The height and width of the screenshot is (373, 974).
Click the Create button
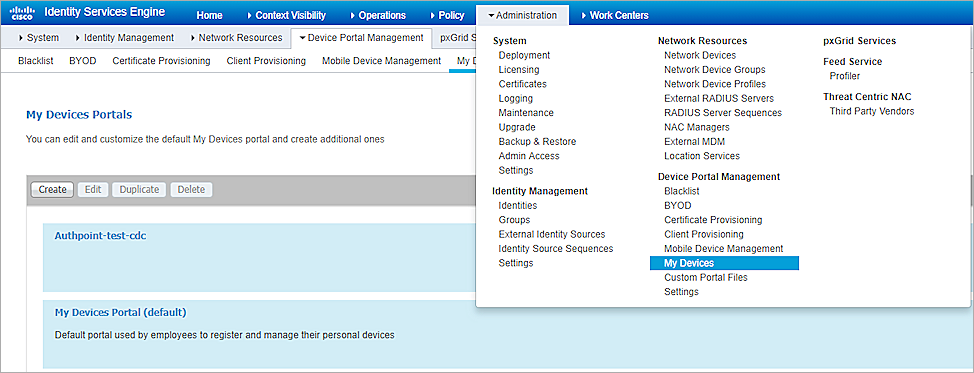[x=52, y=190]
